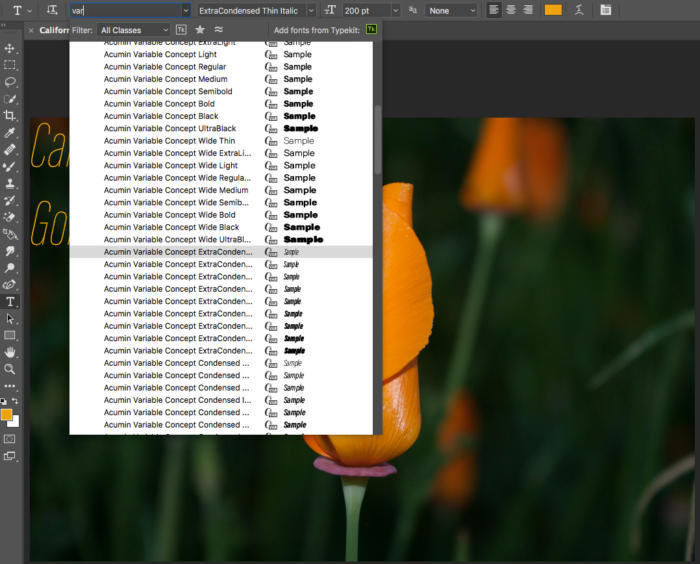
Task: Open the Edit Toolbar three-dots menu
Action: (9, 386)
